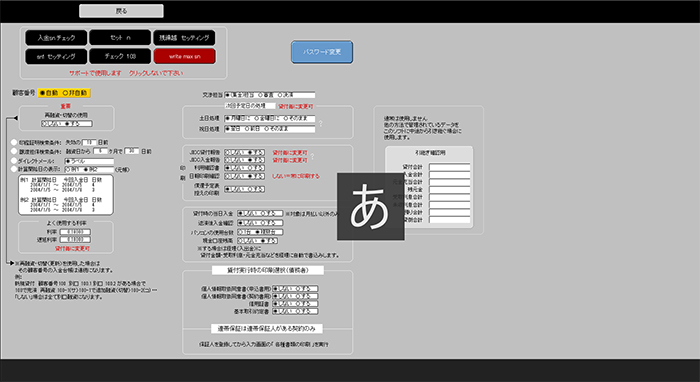This screenshot has height=382, width=700.
Task: Click the 利率 input field
Action: [x=75, y=232]
